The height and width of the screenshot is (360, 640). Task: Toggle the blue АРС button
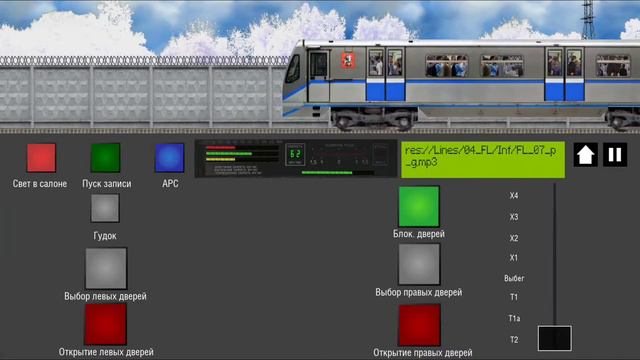(x=169, y=158)
